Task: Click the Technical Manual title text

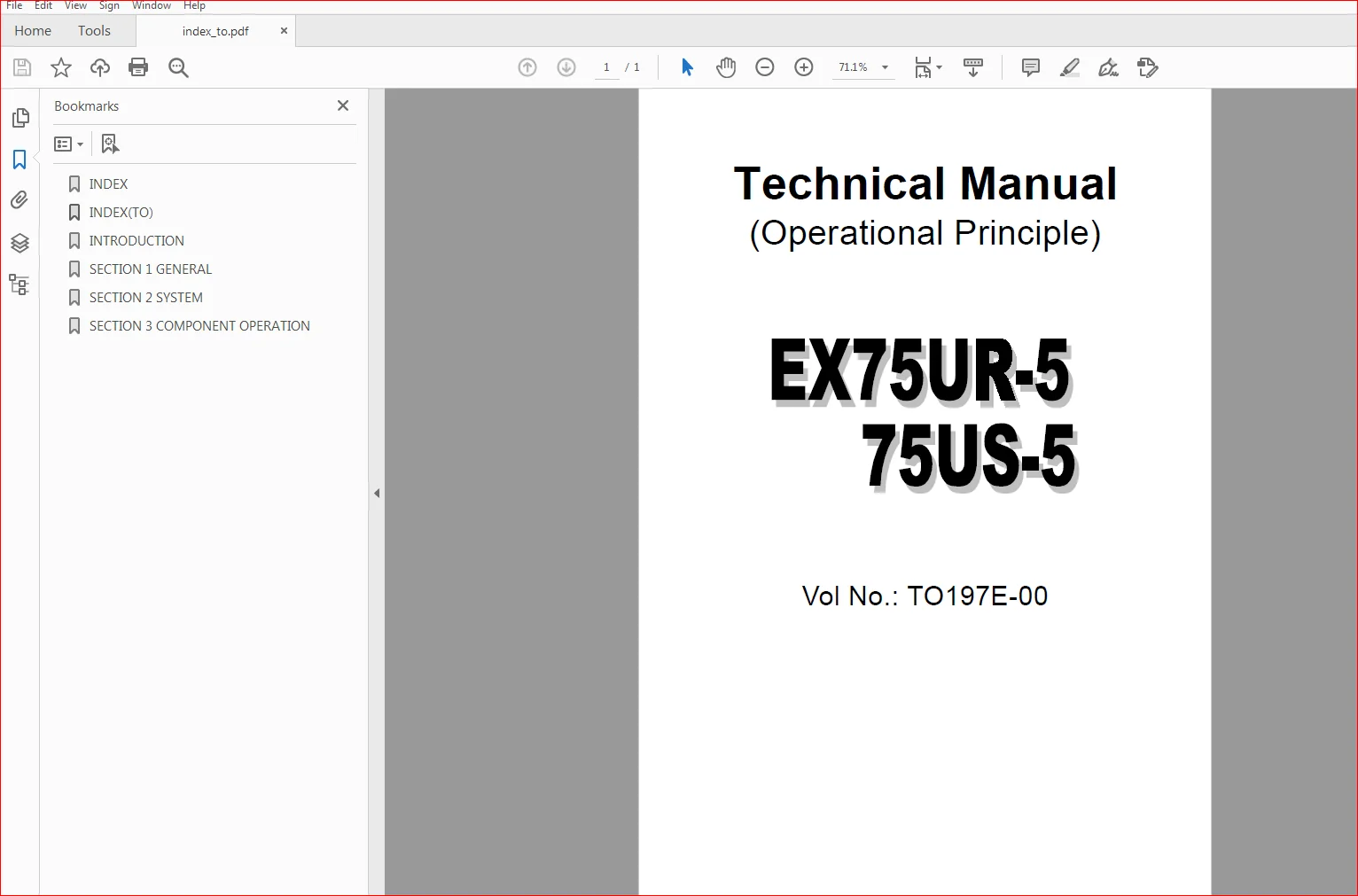Action: click(925, 184)
